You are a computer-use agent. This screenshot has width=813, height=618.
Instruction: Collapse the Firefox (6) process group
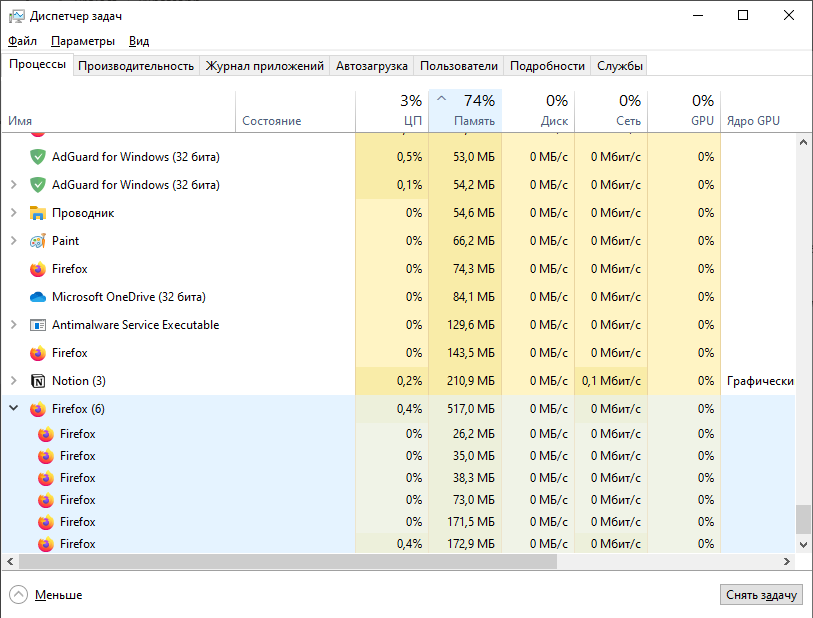14,408
